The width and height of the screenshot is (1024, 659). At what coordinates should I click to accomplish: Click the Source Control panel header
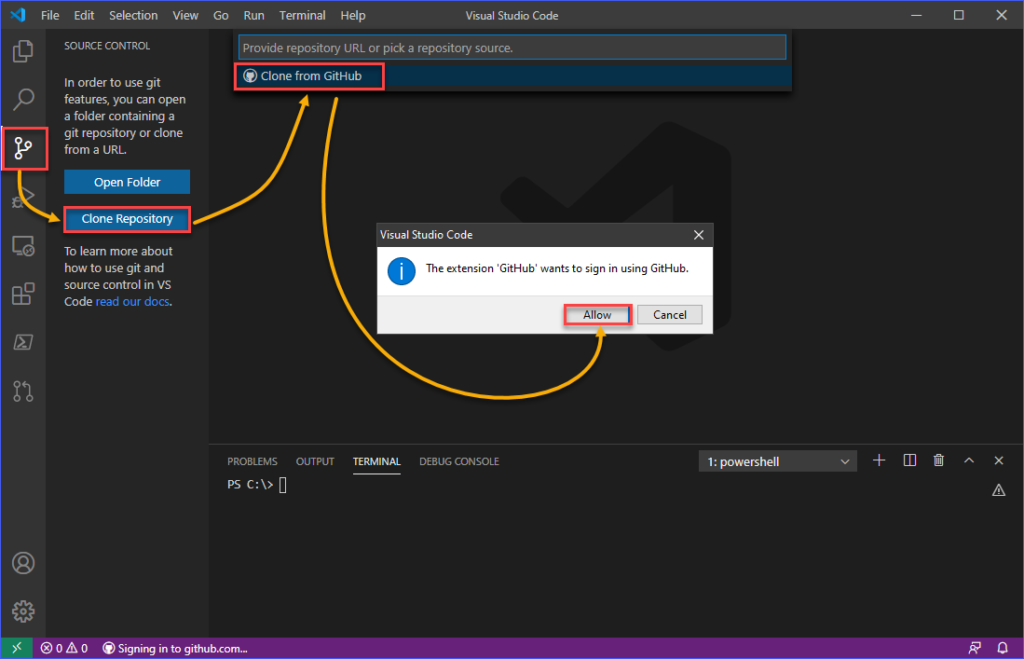pyautogui.click(x=107, y=46)
